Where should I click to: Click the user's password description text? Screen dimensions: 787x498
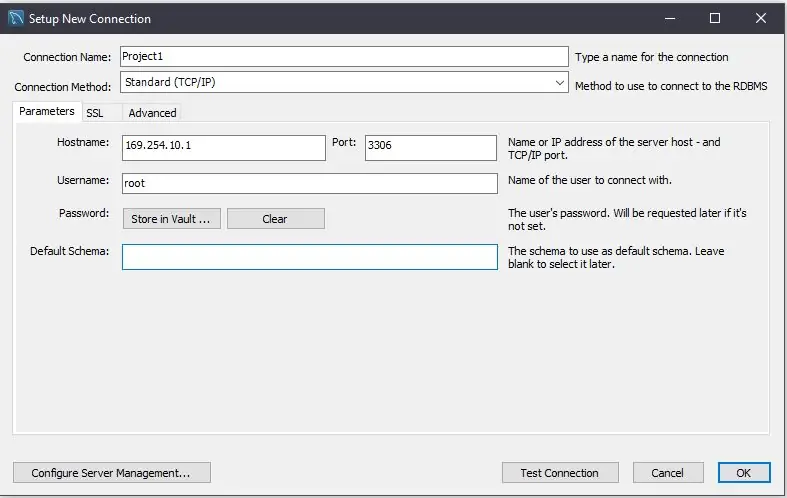627,219
